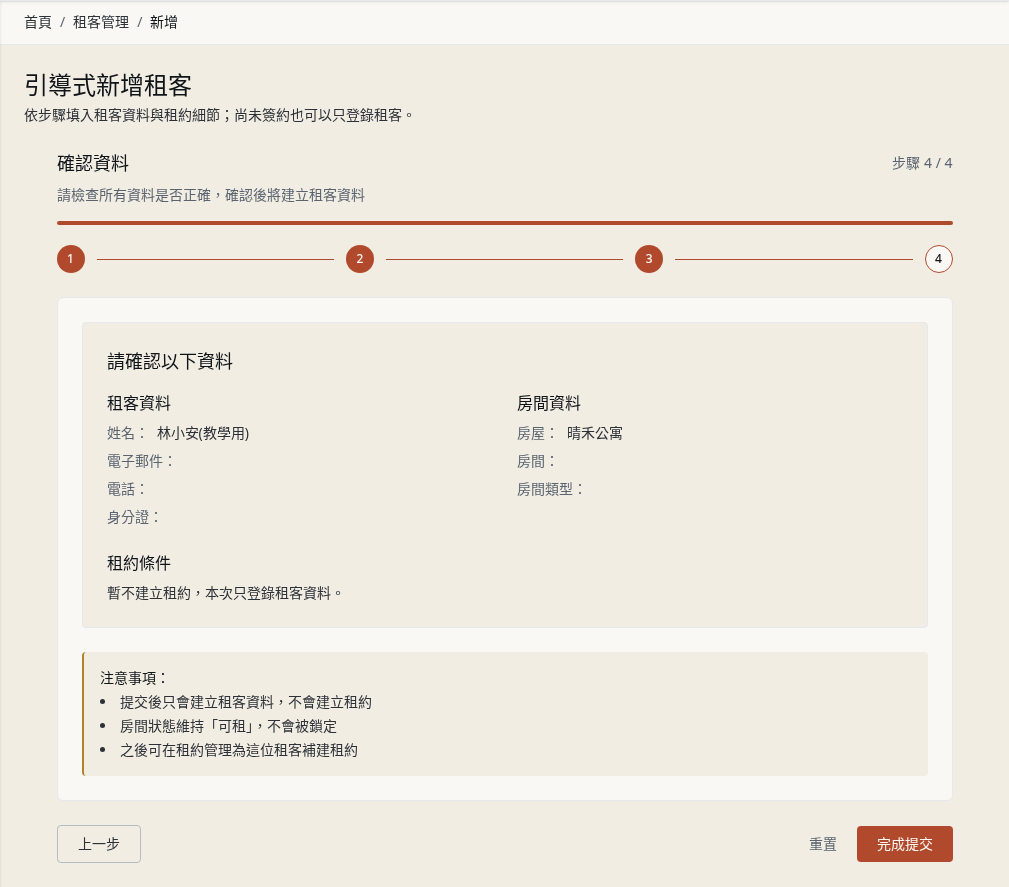Click the tenant name 林小安(教學用)
Viewport: 1009px width, 887px height.
coord(203,433)
